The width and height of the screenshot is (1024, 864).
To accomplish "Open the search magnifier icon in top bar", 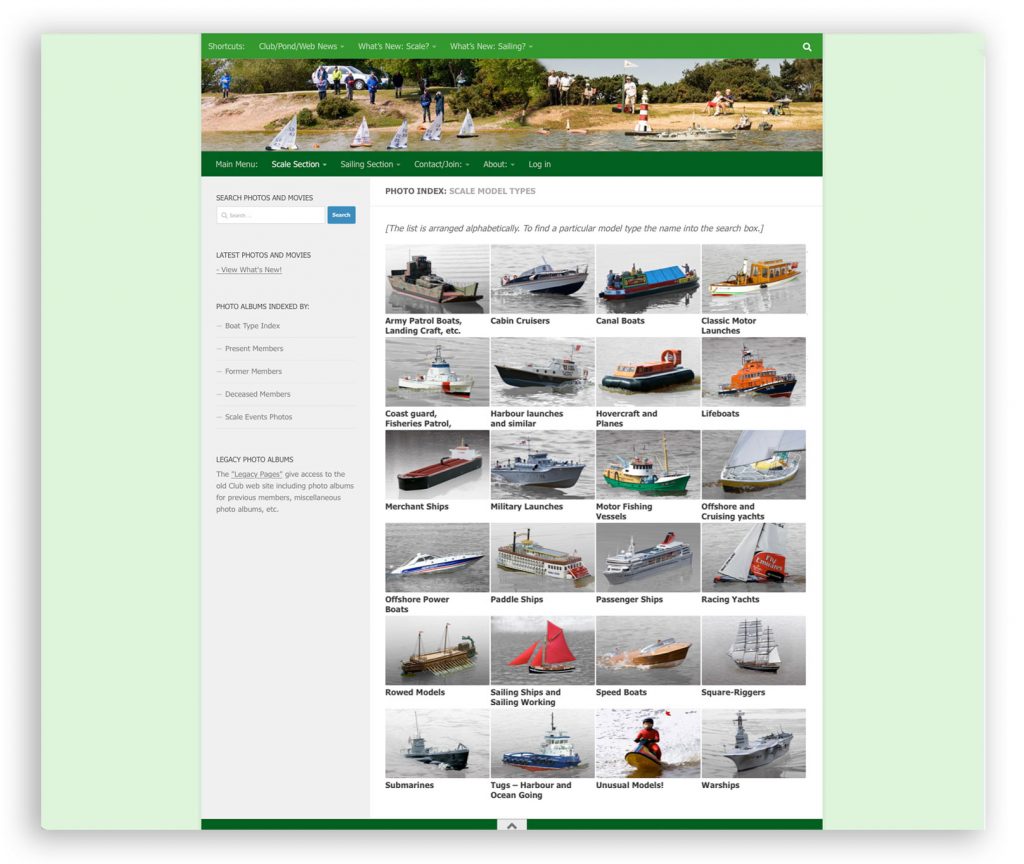I will 807,46.
